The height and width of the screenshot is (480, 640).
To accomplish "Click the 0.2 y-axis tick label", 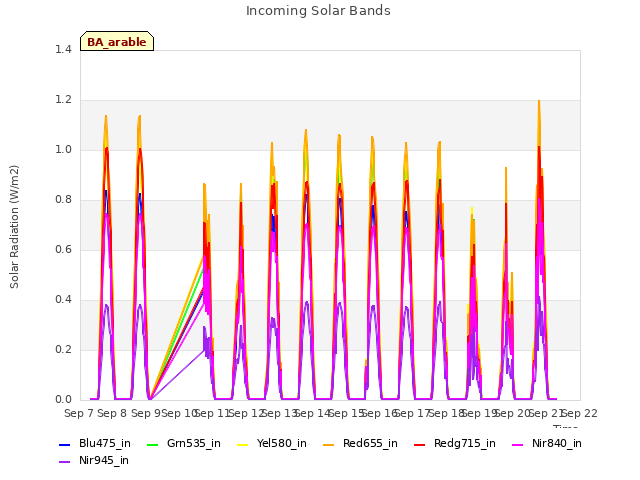I will (63, 350).
